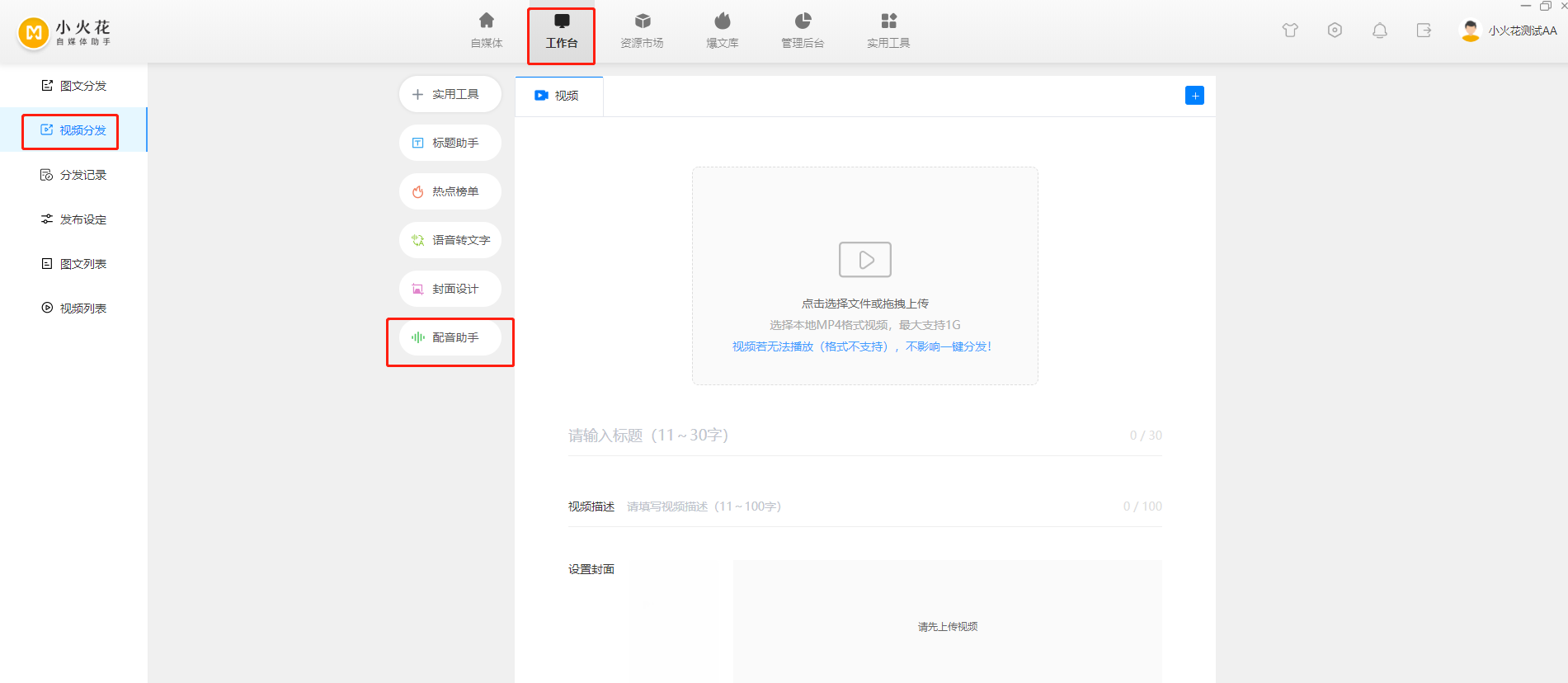Open the 热点榜单 button
Viewport: 1568px width, 683px height.
[x=450, y=191]
